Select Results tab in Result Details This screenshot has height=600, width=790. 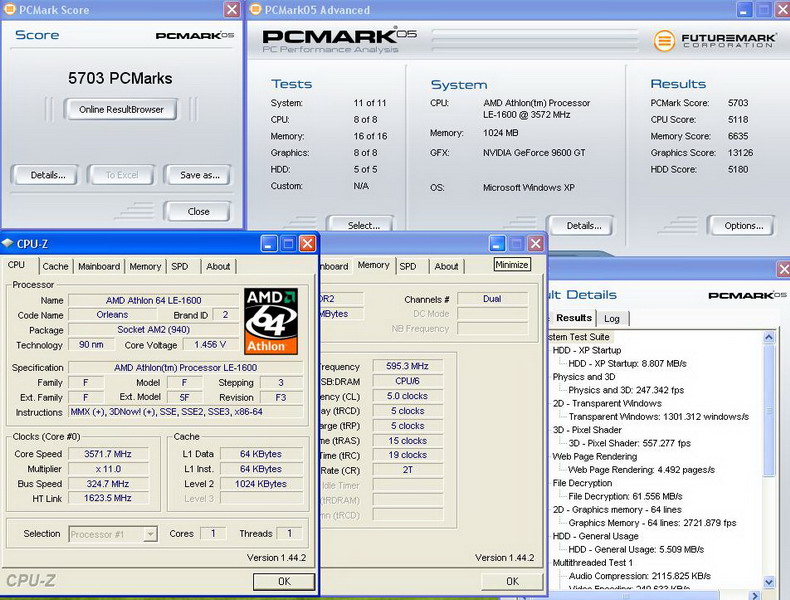(x=574, y=318)
